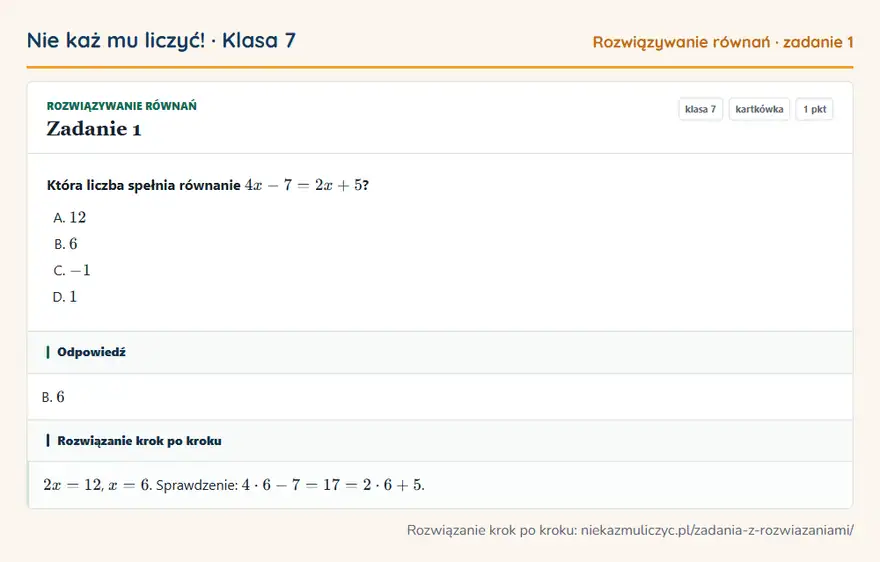Select answer option D. 1
Image resolution: width=880 pixels, height=562 pixels.
coord(65,296)
